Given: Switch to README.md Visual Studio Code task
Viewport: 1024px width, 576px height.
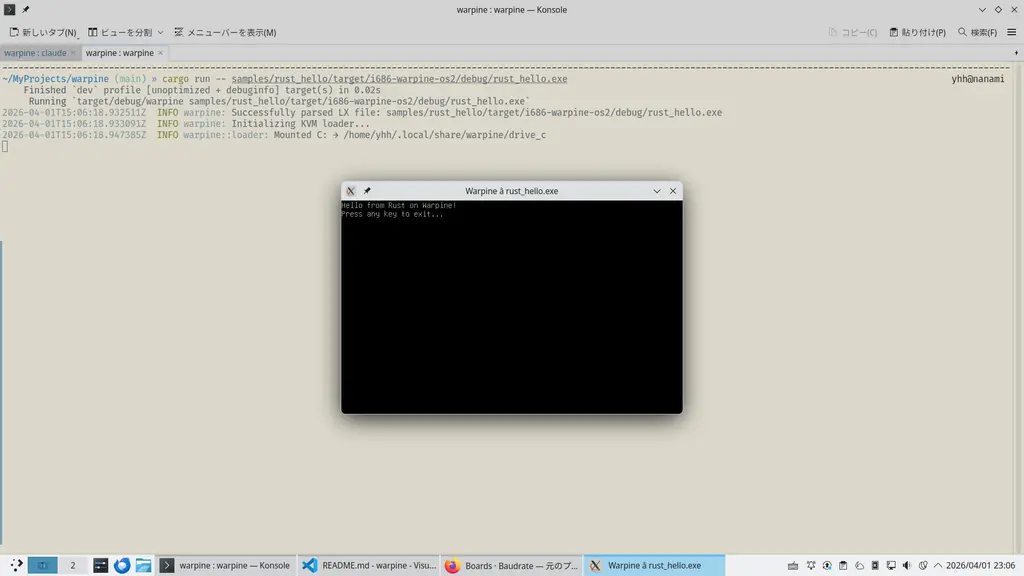Looking at the screenshot, I should click(368, 565).
